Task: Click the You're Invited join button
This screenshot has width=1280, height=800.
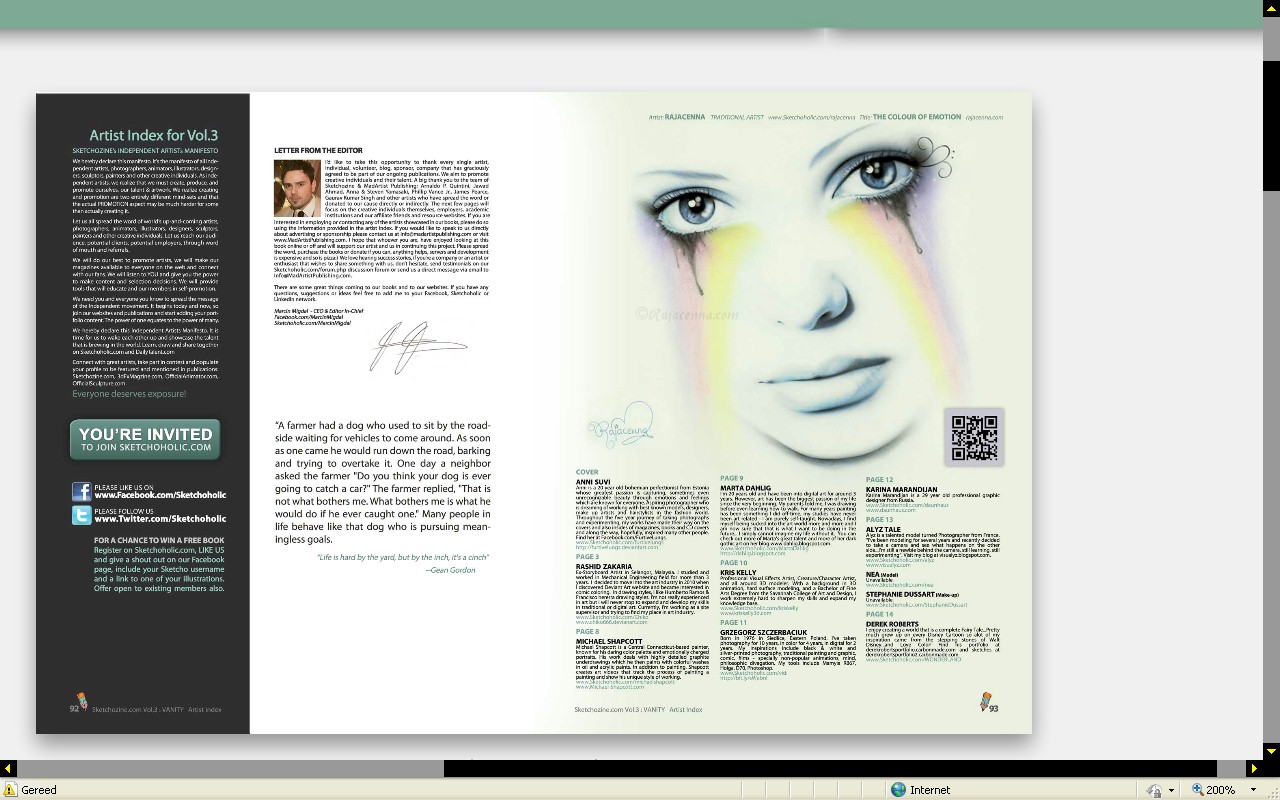Action: [x=146, y=439]
